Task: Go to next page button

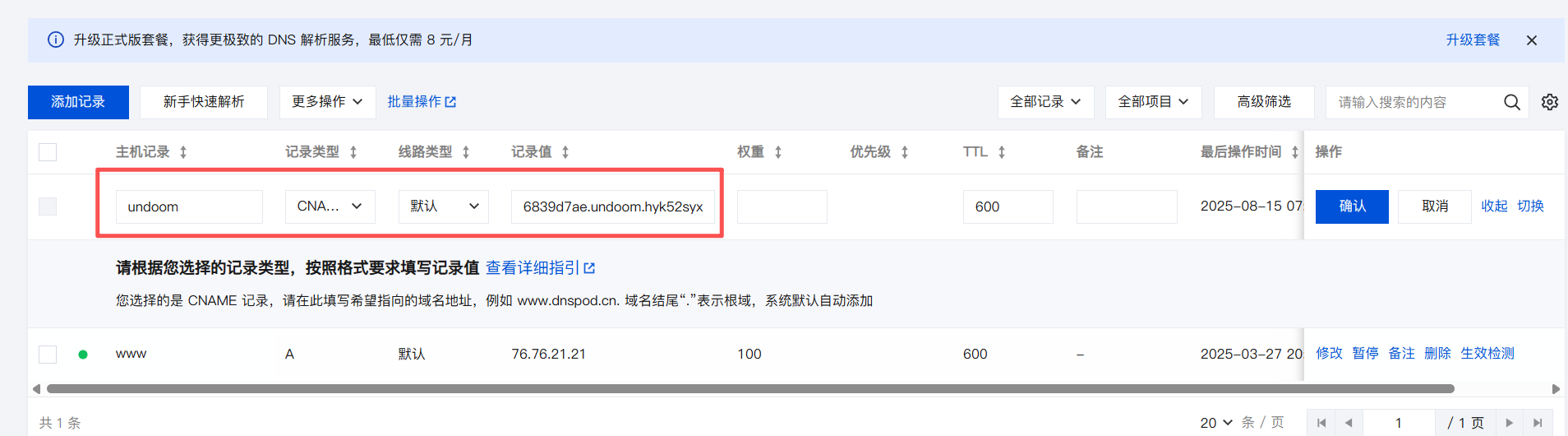Action: pos(1510,423)
